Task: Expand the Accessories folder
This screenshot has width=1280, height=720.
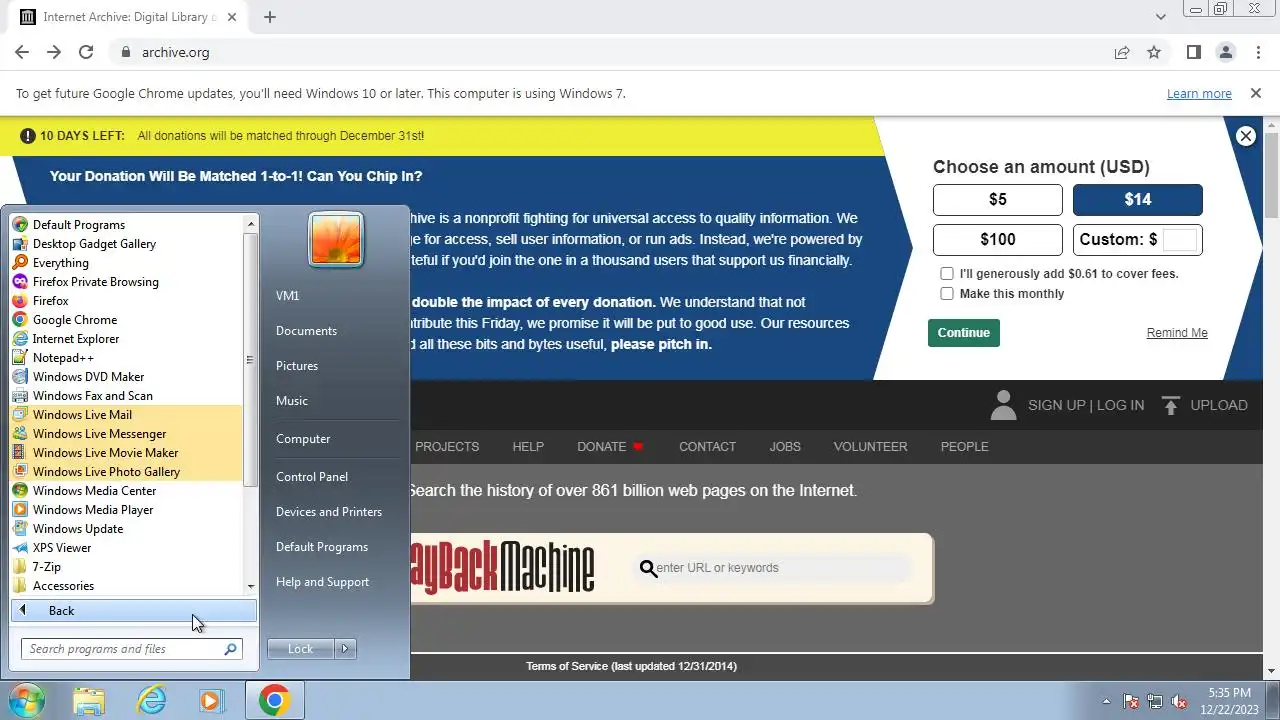Action: 62,586
